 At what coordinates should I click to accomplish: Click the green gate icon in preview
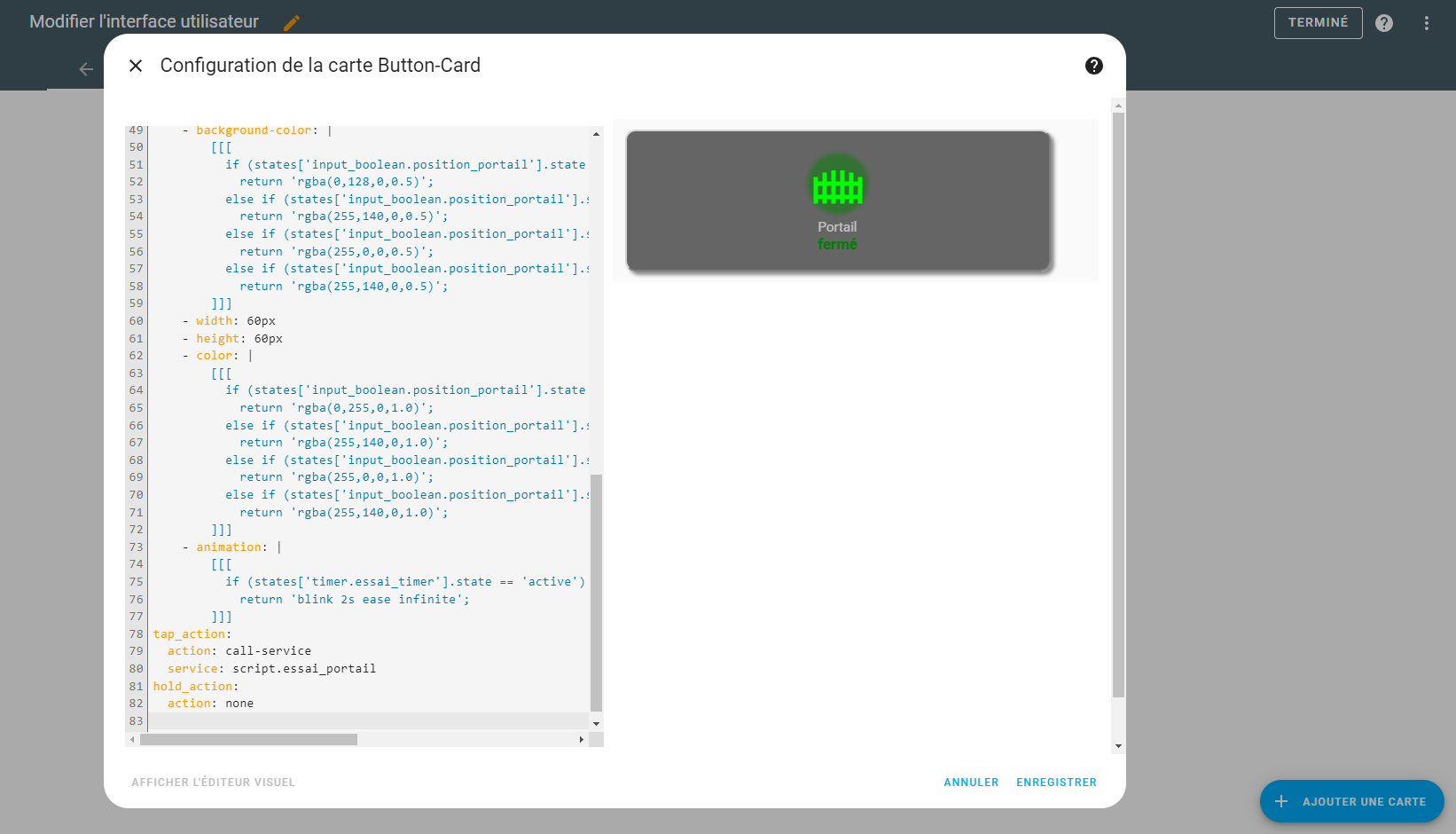point(837,186)
